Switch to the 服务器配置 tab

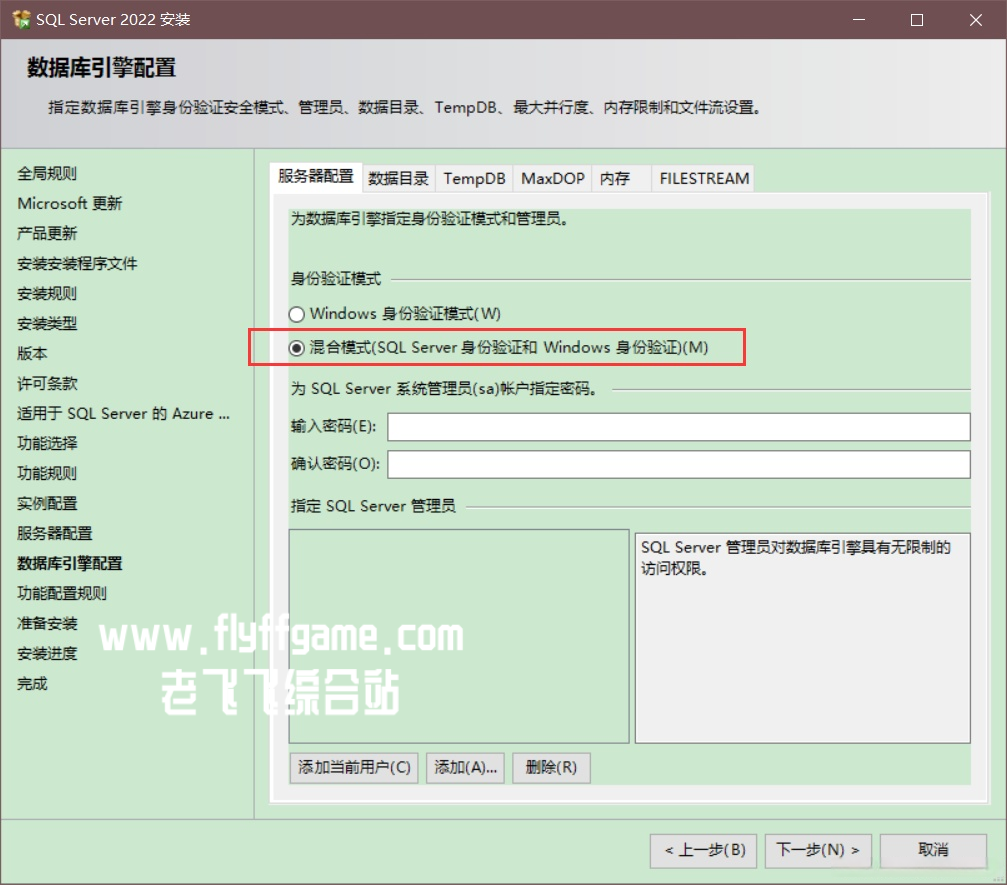(316, 177)
